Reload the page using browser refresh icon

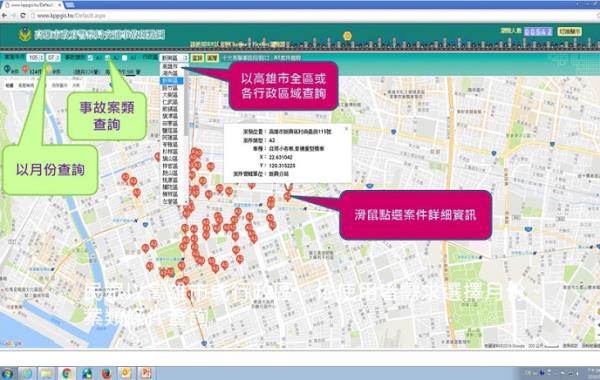pyautogui.click(x=23, y=15)
